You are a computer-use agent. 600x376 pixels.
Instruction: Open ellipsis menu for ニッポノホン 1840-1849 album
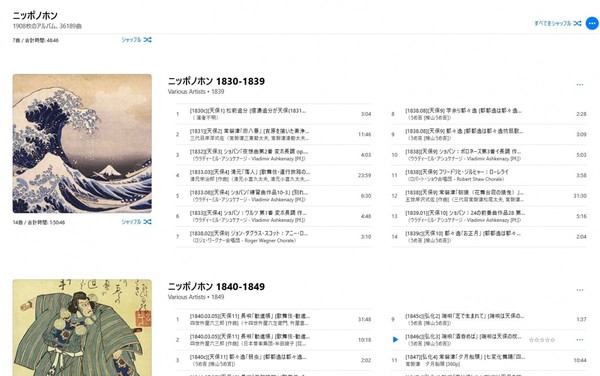580,290
